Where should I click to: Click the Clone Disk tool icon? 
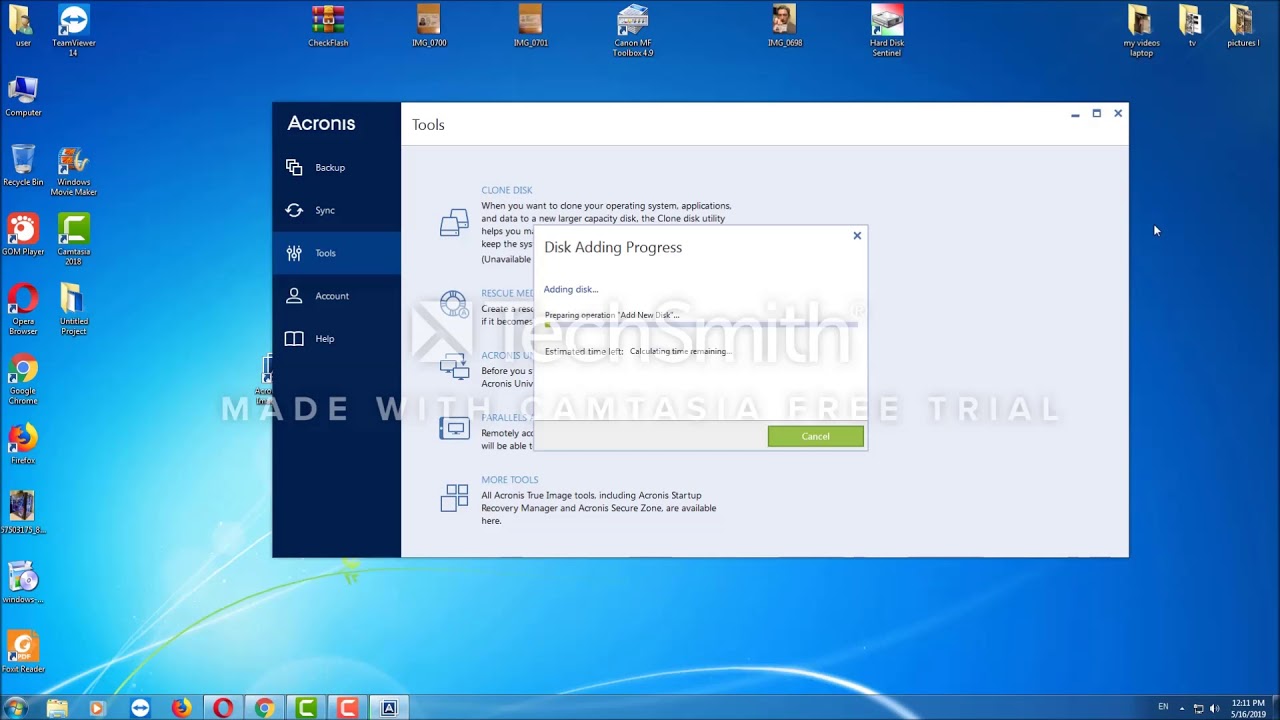[454, 223]
